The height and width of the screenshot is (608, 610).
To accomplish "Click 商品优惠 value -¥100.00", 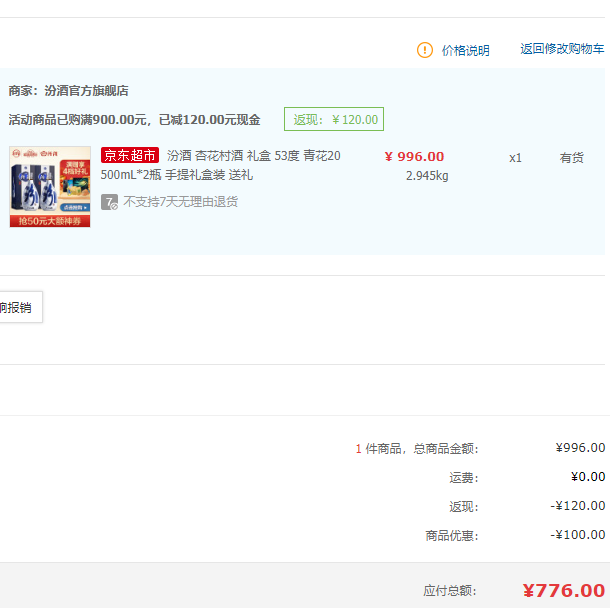I will pos(578,535).
